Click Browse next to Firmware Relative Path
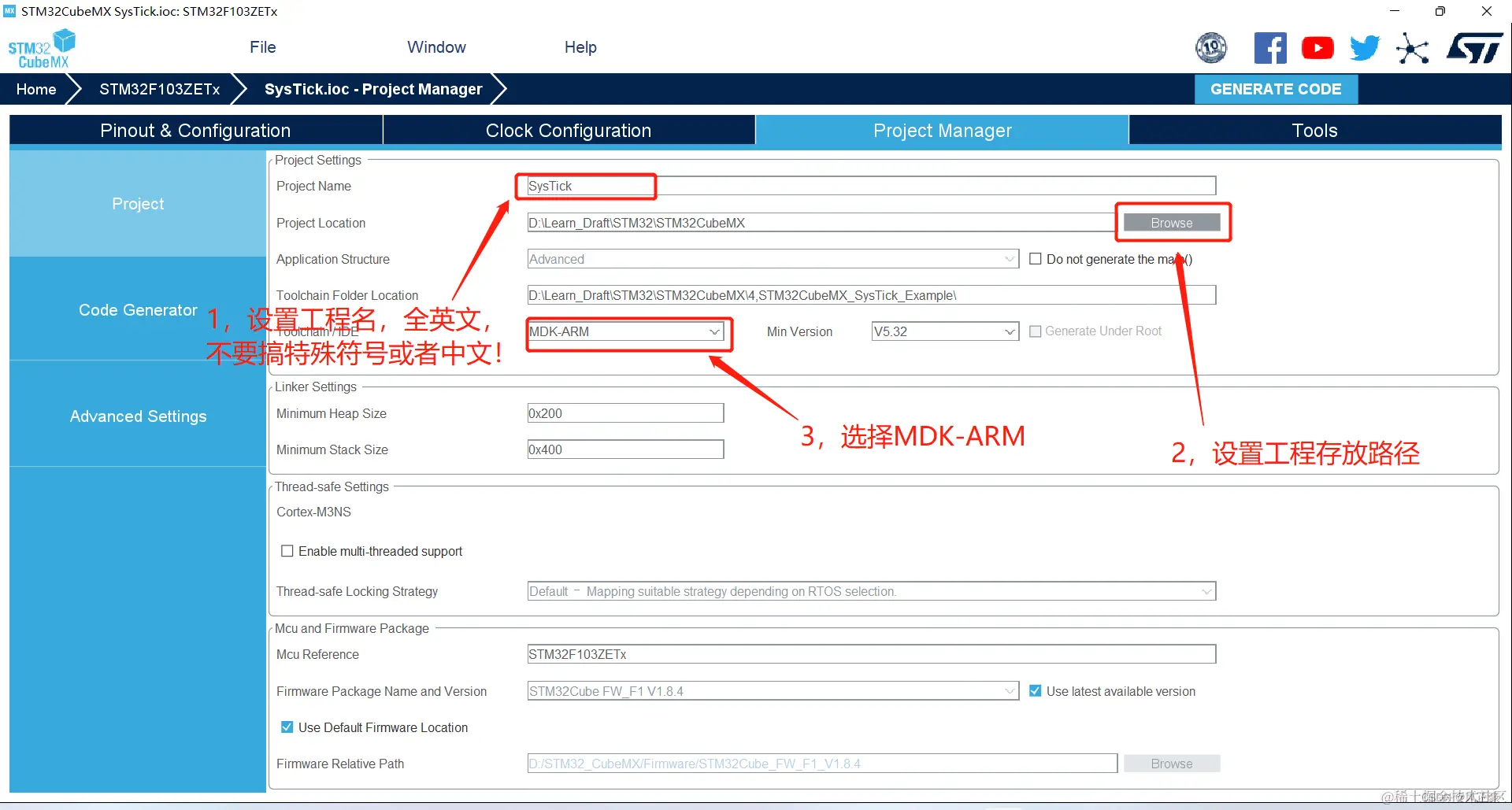 [1172, 764]
